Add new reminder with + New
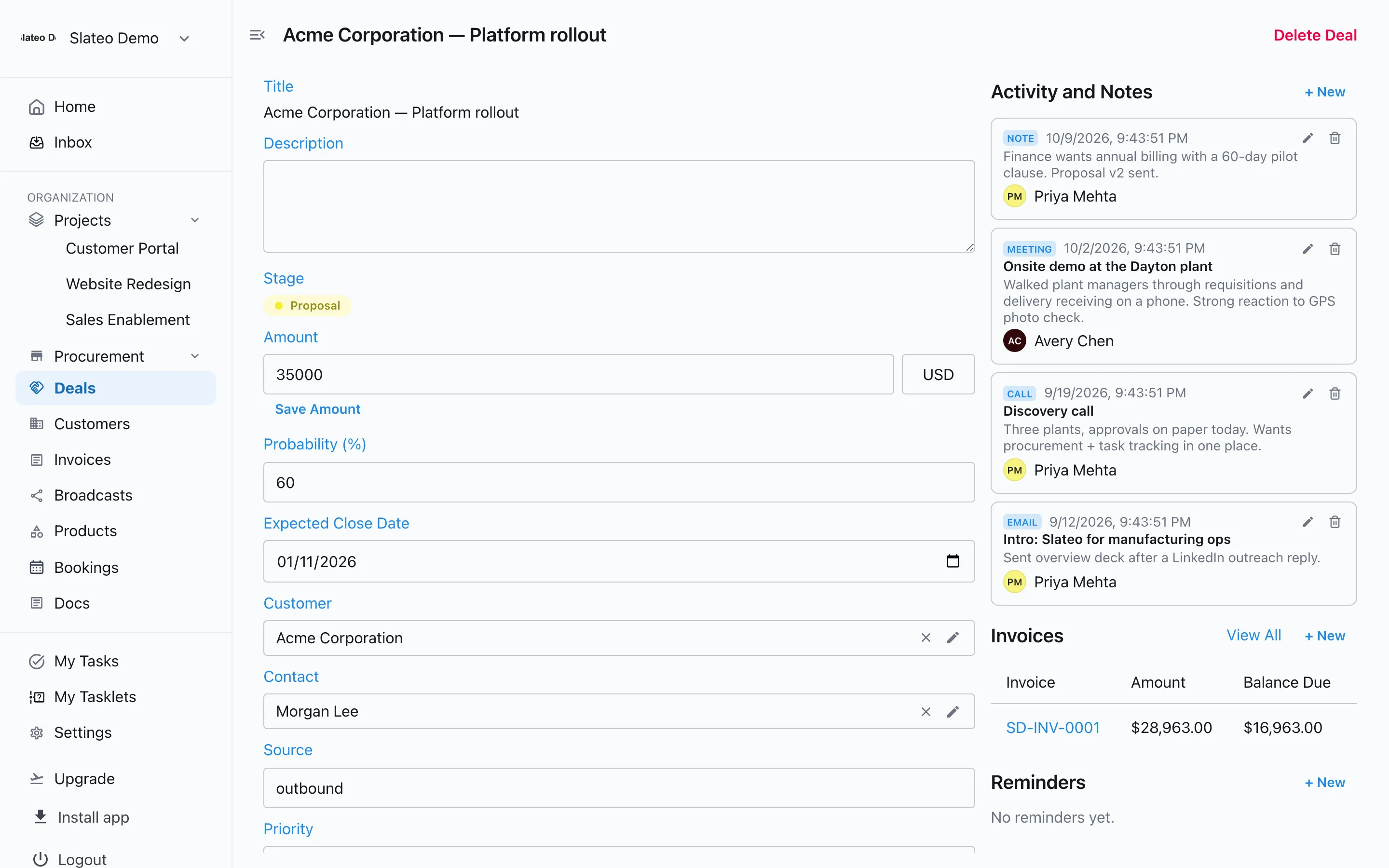The width and height of the screenshot is (1389, 868). point(1325,783)
